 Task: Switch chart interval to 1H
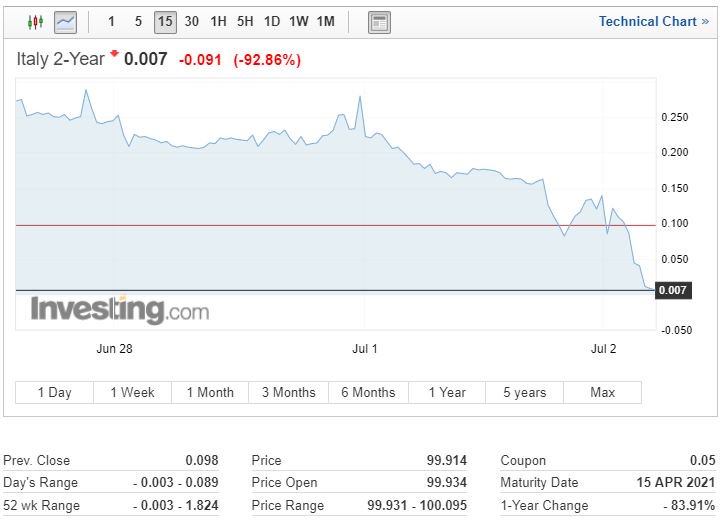tap(218, 22)
